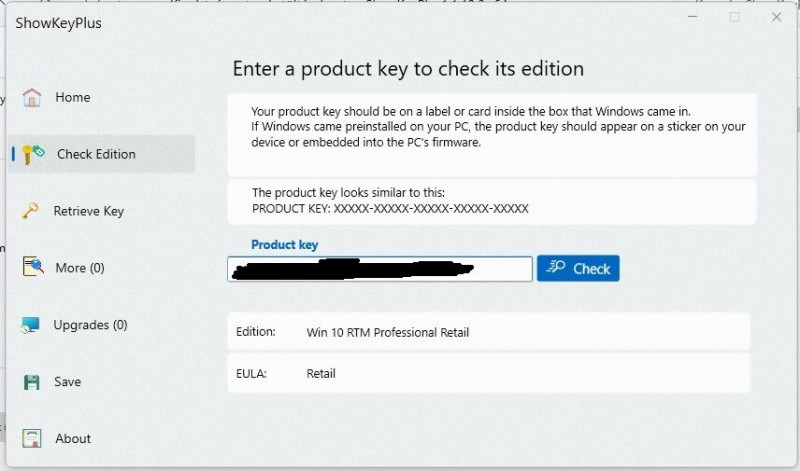Show the Upgrades (0) section
This screenshot has width=800, height=471.
pos(90,325)
